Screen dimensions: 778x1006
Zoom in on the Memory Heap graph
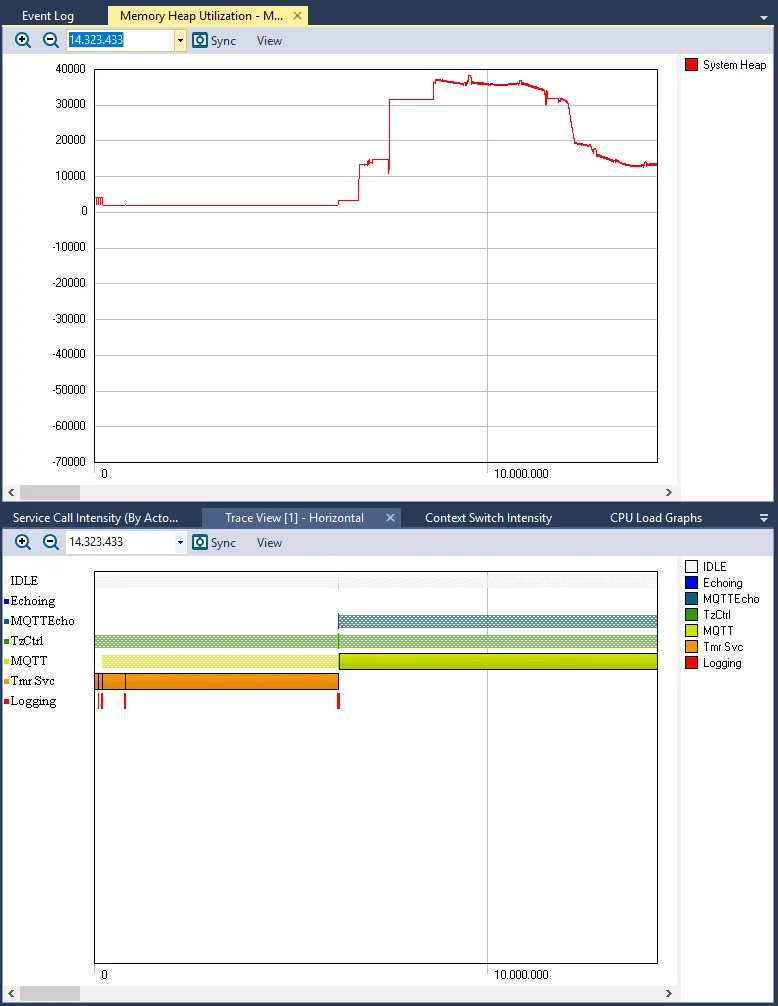tap(23, 40)
